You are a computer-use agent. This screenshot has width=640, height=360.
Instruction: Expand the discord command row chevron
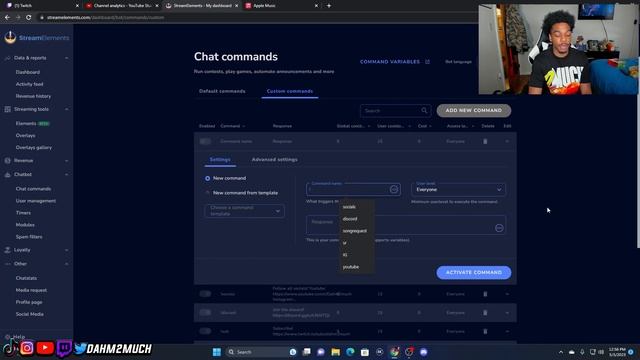(507, 313)
